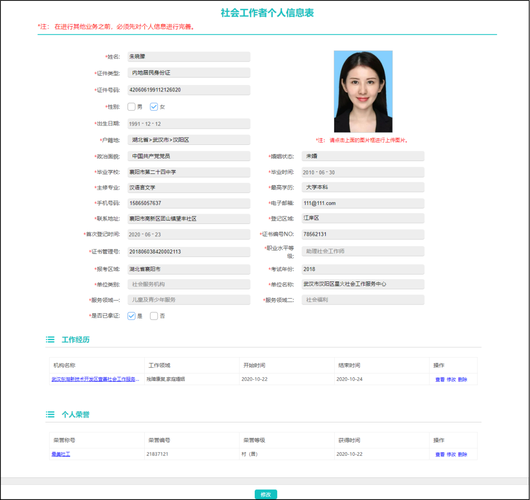The height and width of the screenshot is (500, 530).
Task: Click the profile photo to upload image
Action: click(363, 91)
